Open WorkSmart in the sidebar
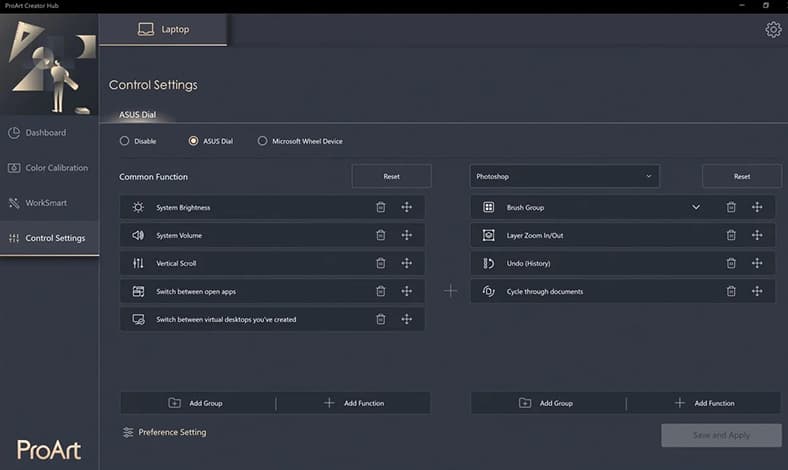The width and height of the screenshot is (788, 470). (49, 203)
